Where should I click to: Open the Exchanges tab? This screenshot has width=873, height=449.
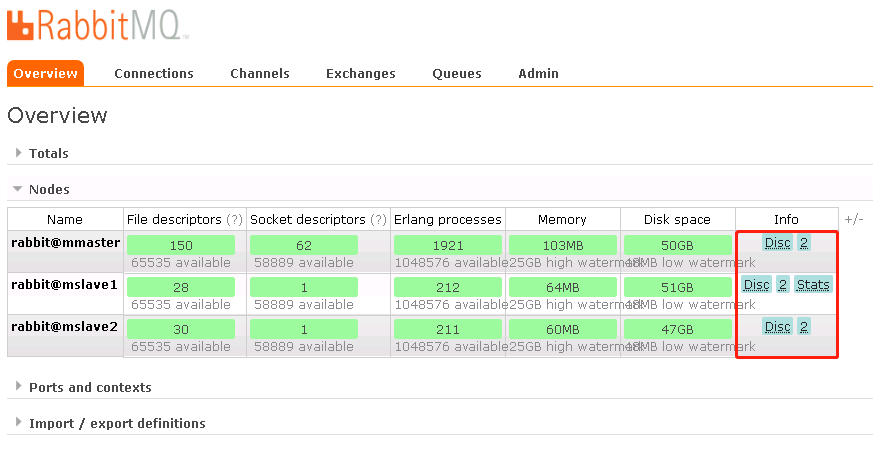click(361, 74)
